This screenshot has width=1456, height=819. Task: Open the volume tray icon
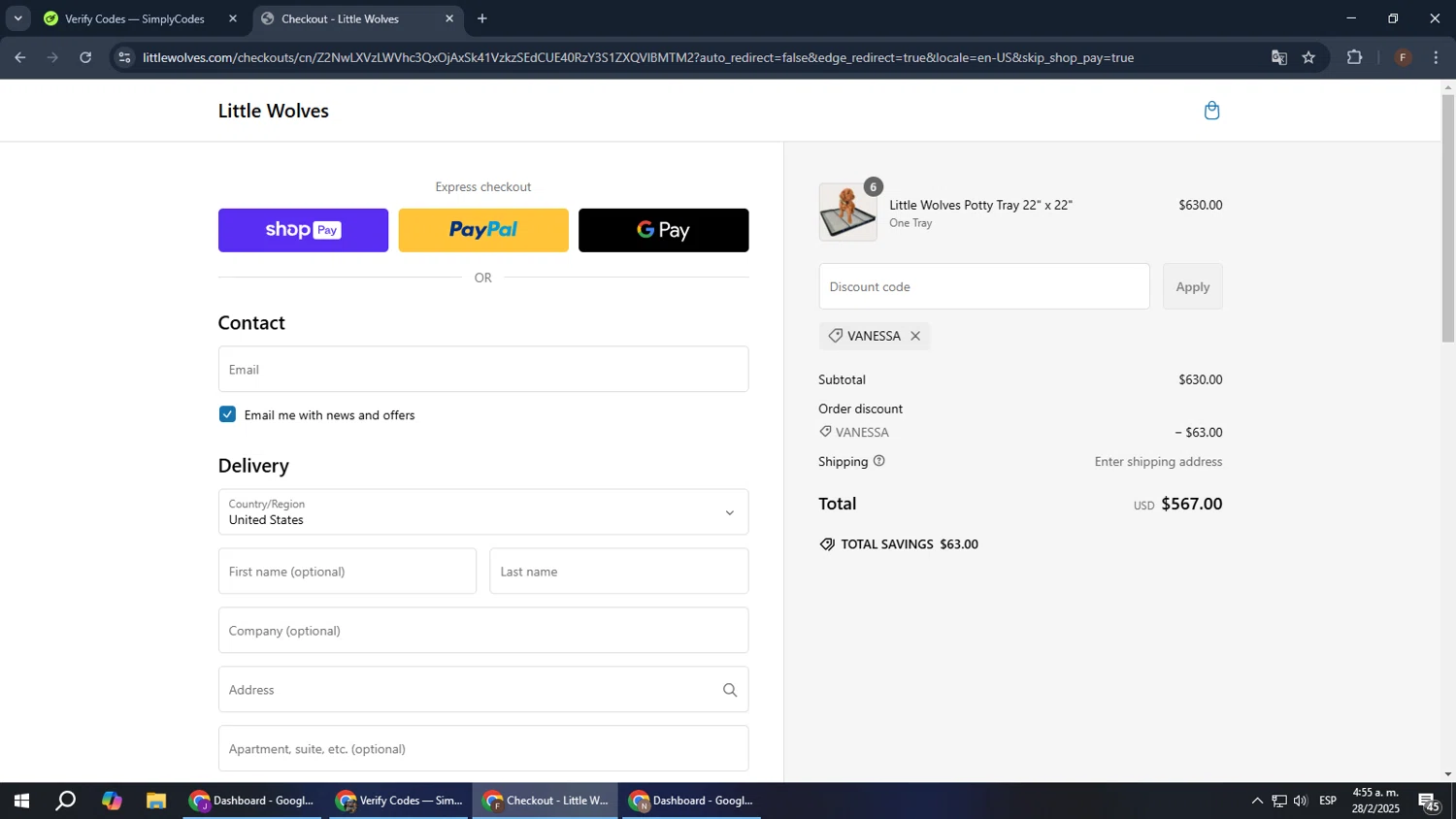tap(1301, 801)
